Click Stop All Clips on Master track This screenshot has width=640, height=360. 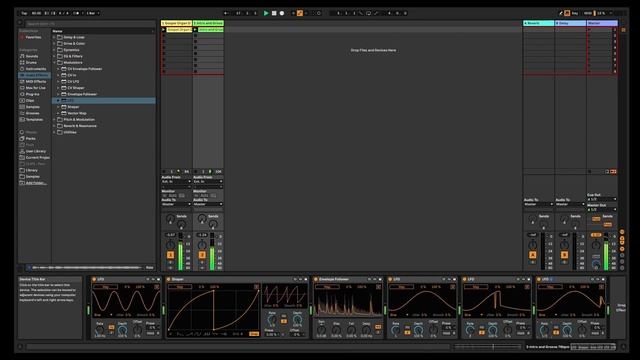[589, 172]
